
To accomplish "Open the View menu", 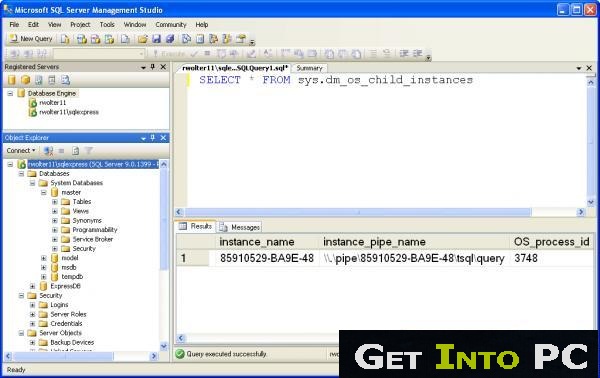I will point(54,24).
